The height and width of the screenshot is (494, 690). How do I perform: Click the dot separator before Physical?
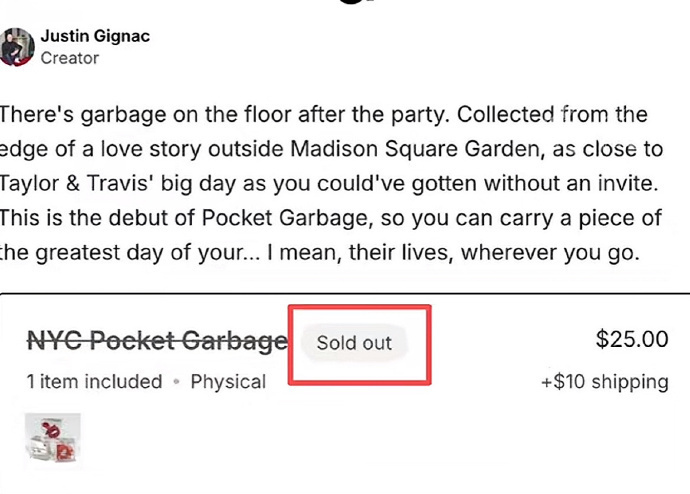point(176,382)
